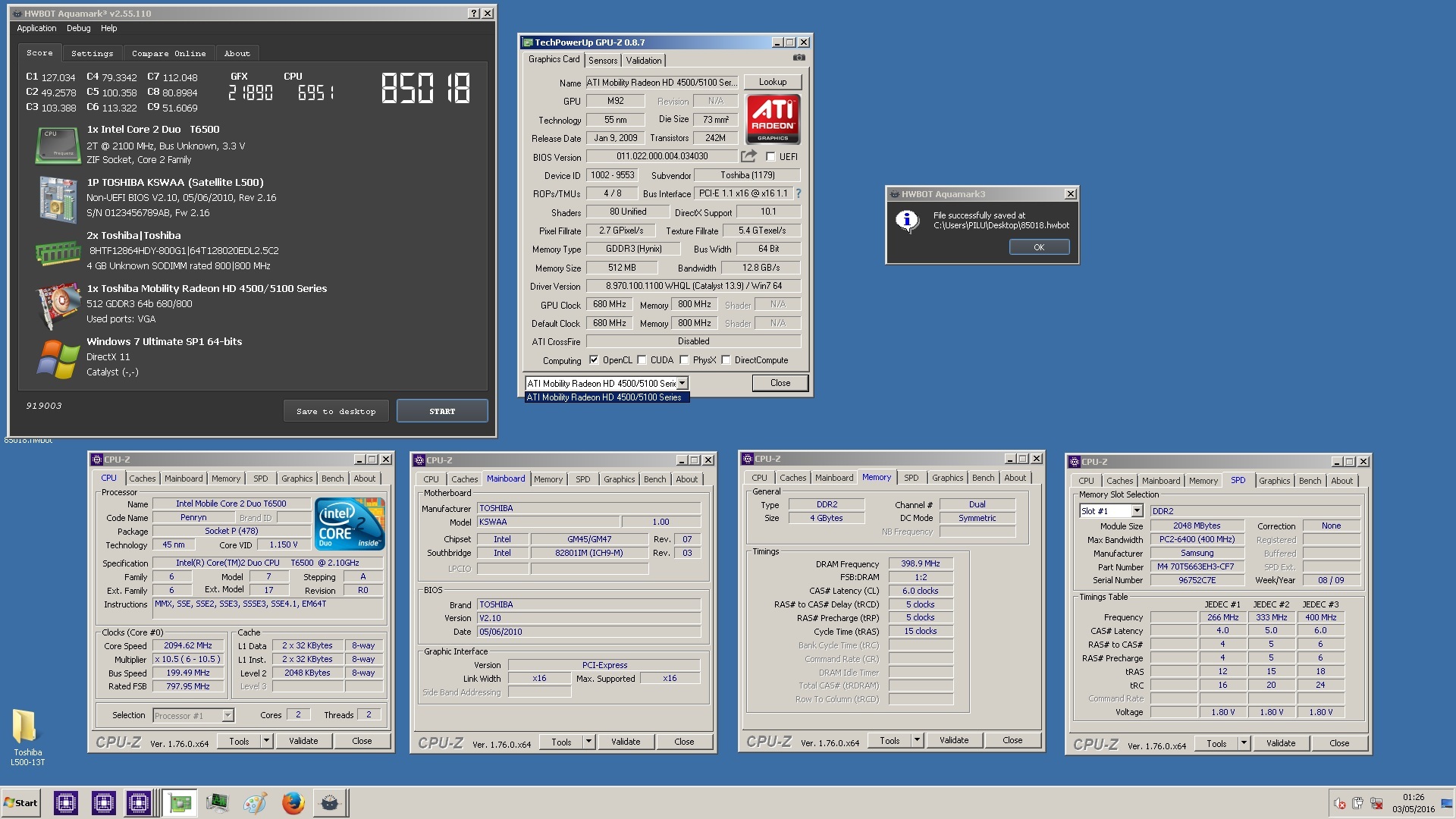Click the GPU Name field in GPU-Z

[x=661, y=83]
